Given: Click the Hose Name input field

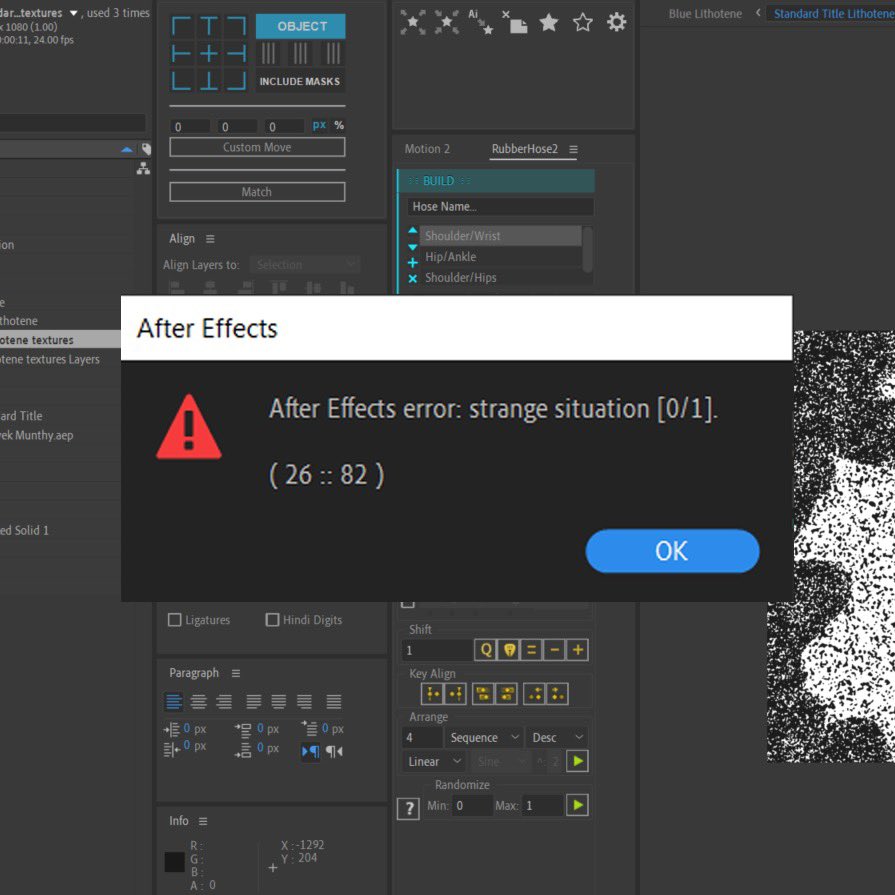Looking at the screenshot, I should click(500, 207).
